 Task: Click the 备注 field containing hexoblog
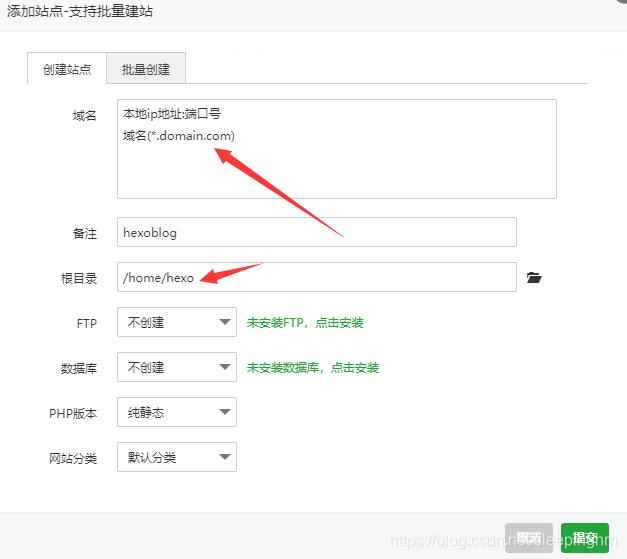[317, 232]
